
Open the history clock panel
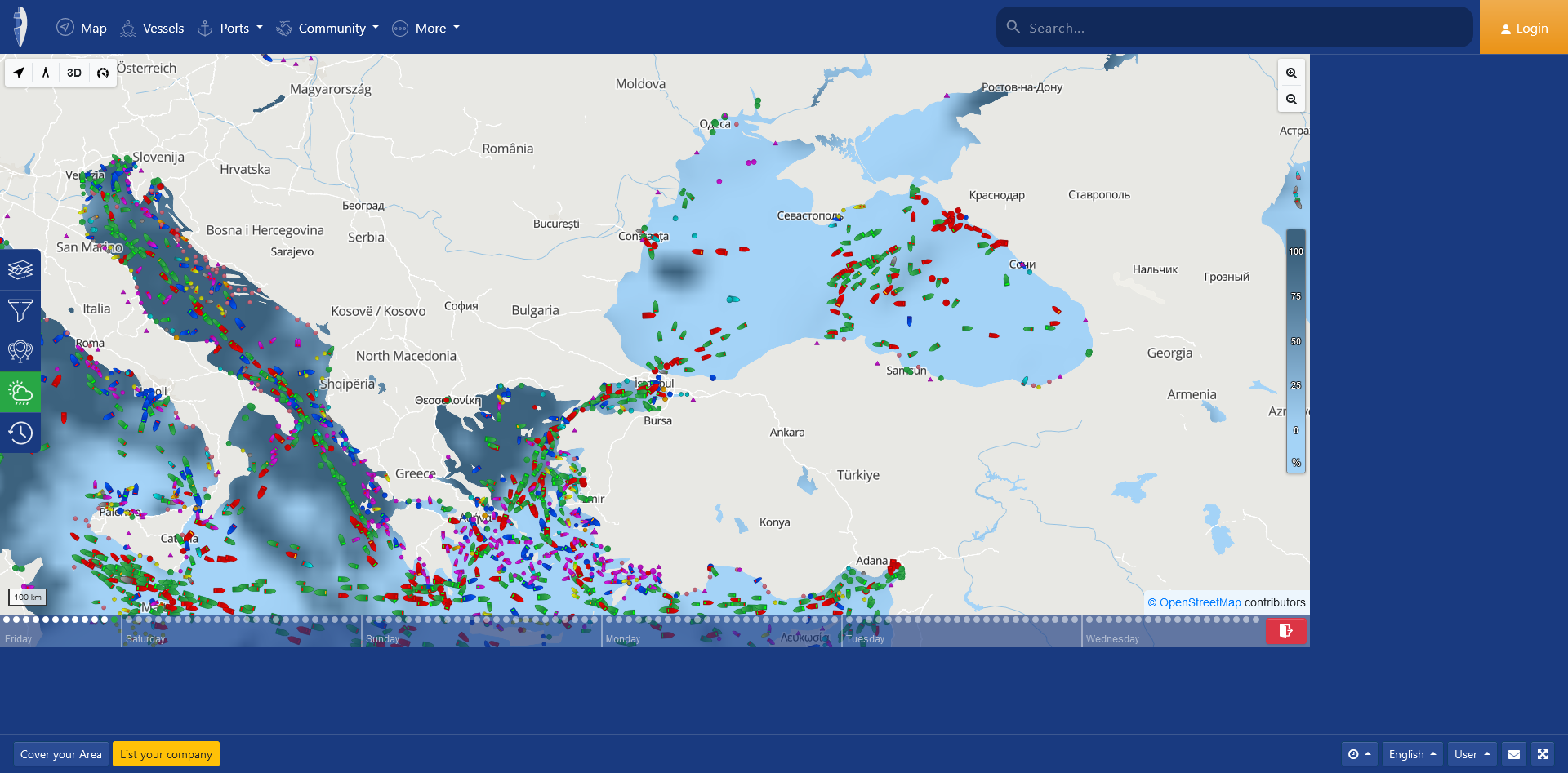[x=20, y=433]
